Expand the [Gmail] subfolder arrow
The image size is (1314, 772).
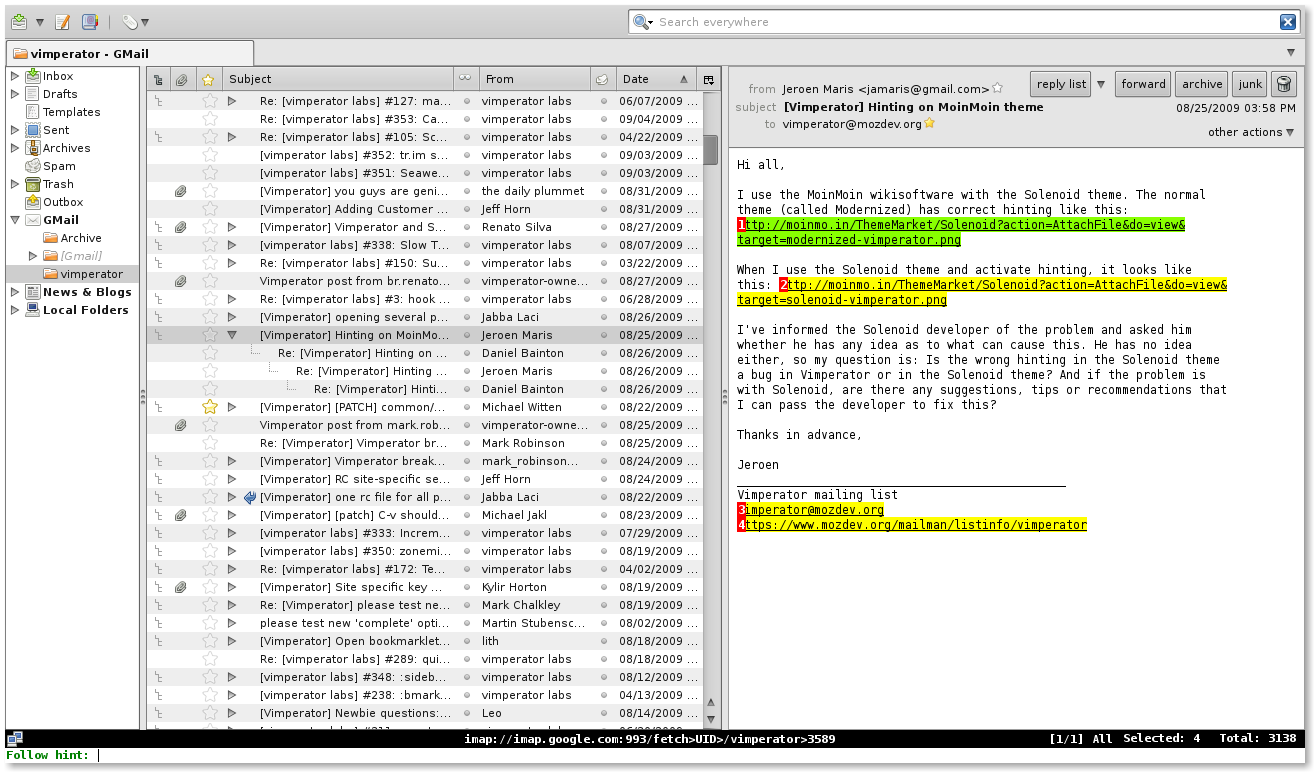tap(32, 256)
